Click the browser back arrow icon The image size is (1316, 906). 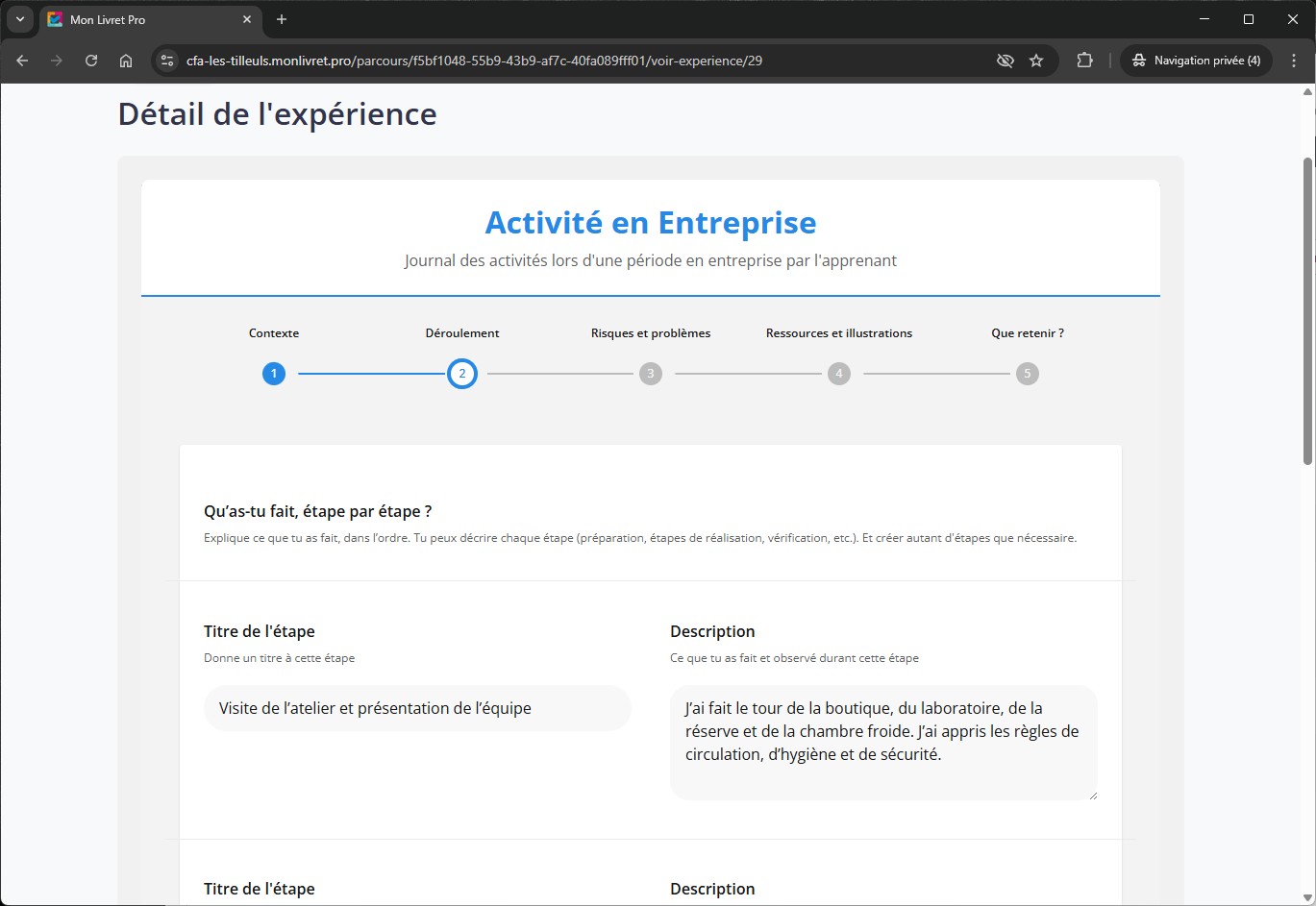pos(22,61)
